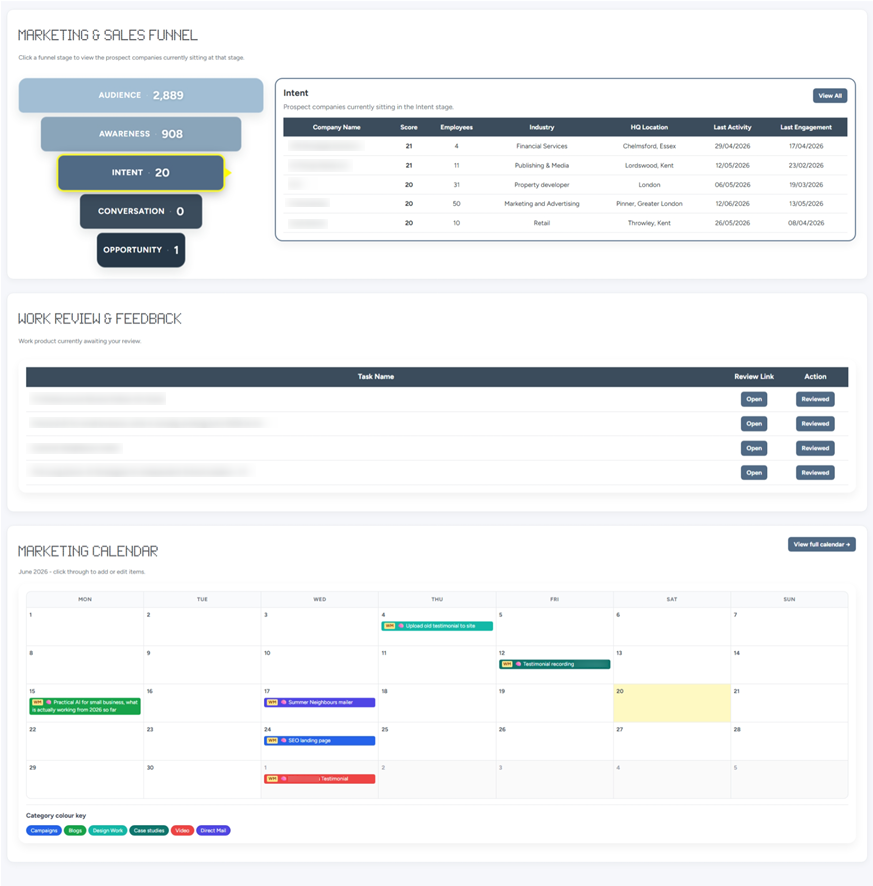Click the Throwley, Kent location cell

click(649, 223)
